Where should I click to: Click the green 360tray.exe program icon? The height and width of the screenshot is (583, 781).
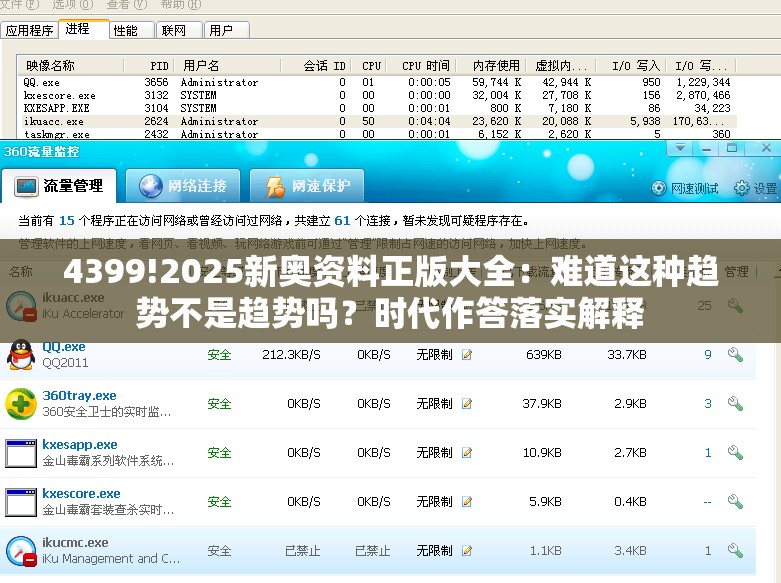click(x=21, y=404)
